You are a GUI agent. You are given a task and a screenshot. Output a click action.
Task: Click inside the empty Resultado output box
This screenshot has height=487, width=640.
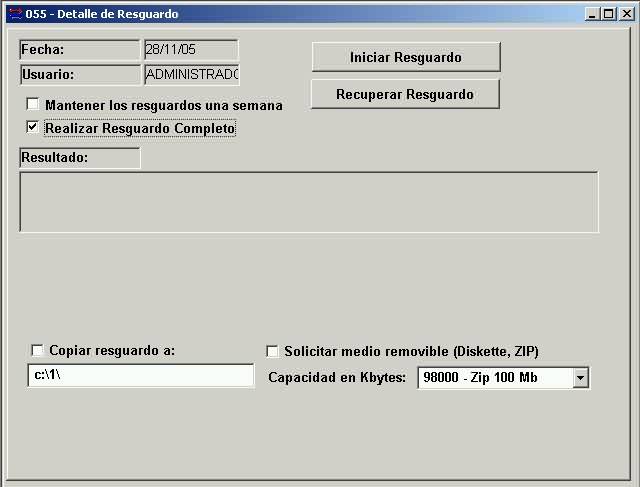308,202
